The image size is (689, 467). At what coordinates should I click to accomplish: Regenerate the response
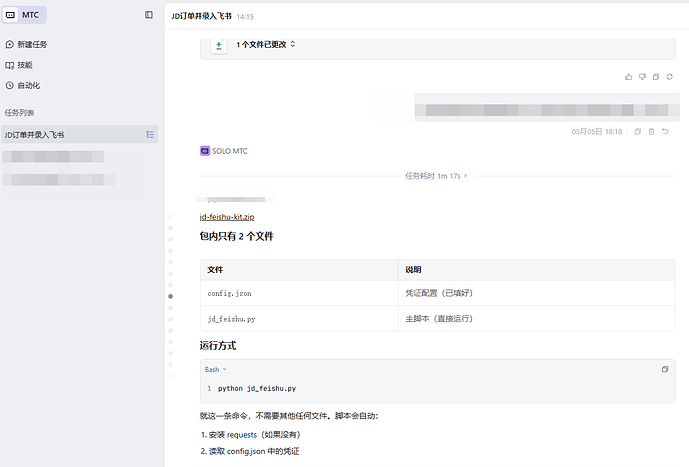click(670, 77)
